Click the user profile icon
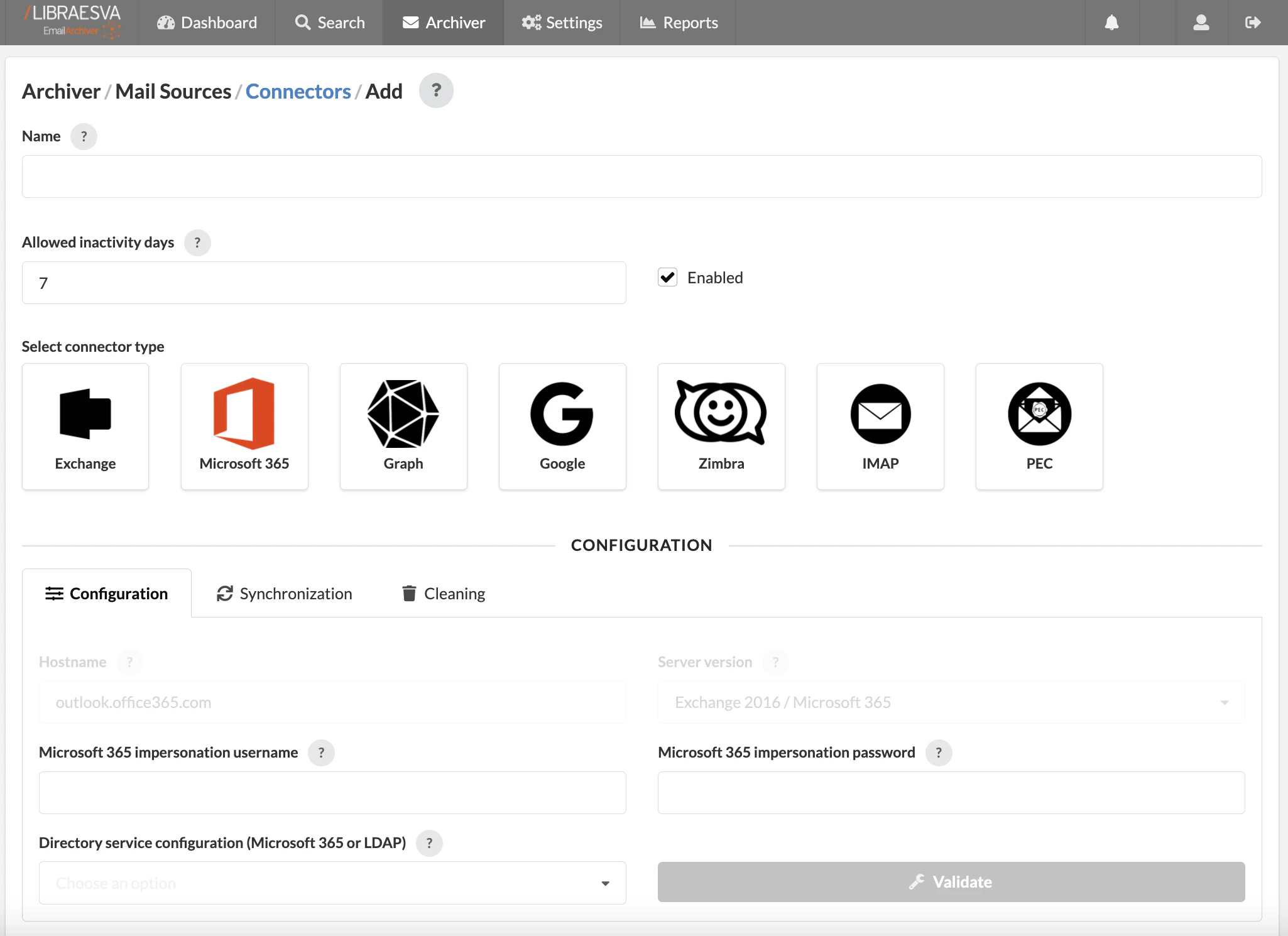Screen dimensions: 1288x936 point(1201,22)
